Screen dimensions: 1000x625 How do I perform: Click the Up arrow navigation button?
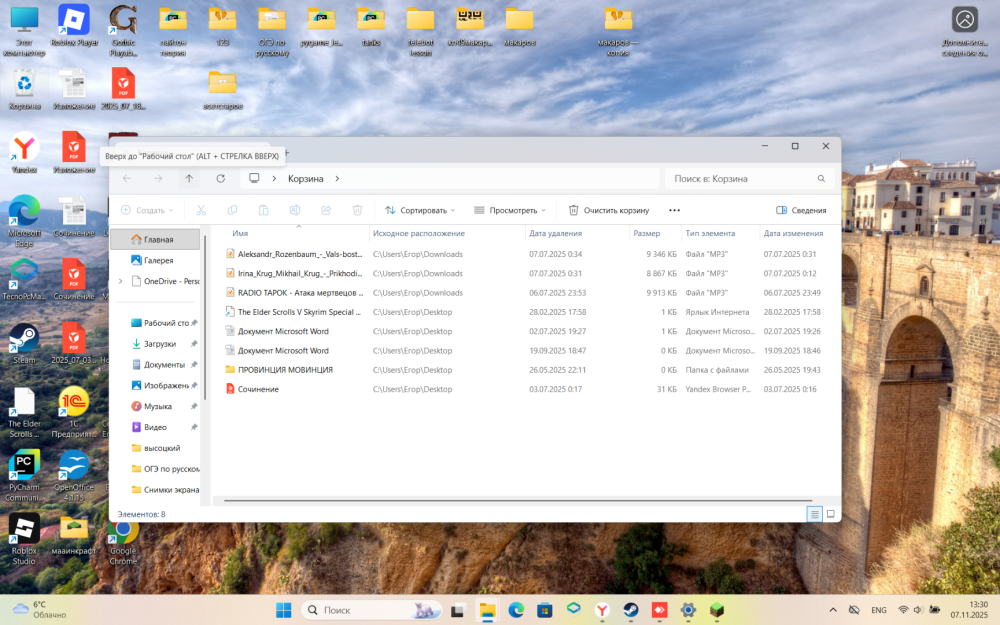[189, 179]
